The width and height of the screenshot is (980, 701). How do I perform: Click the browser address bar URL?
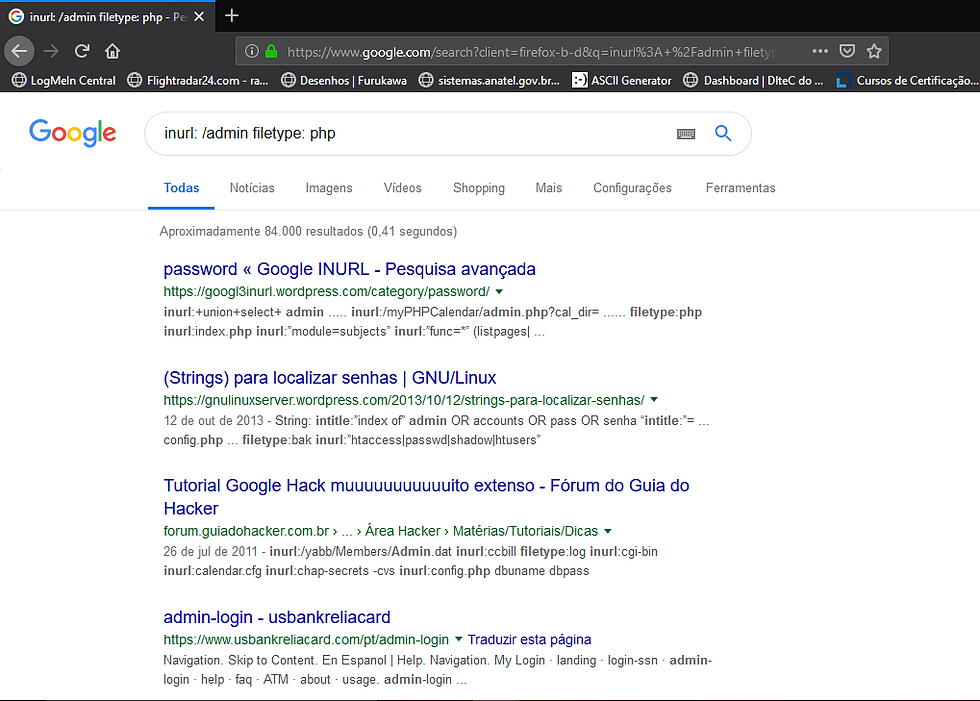(x=531, y=52)
